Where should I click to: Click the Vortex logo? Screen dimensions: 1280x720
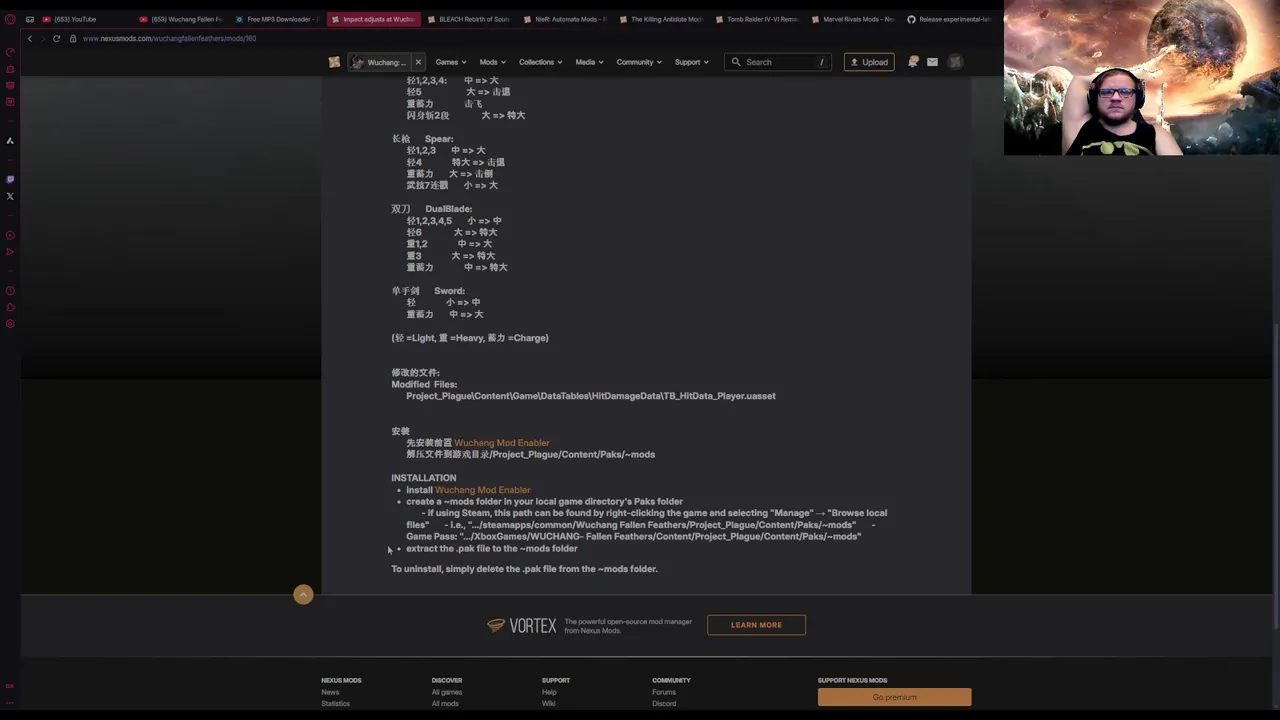click(x=521, y=625)
